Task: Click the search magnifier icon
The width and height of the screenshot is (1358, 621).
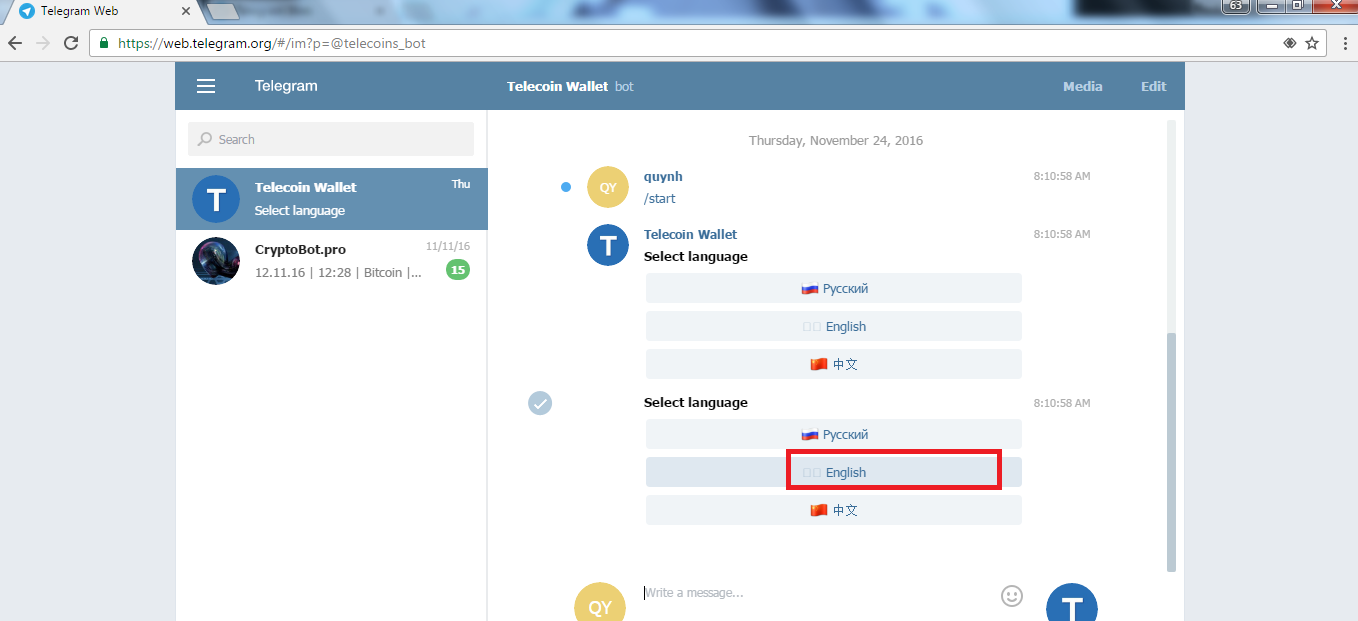Action: pos(205,139)
